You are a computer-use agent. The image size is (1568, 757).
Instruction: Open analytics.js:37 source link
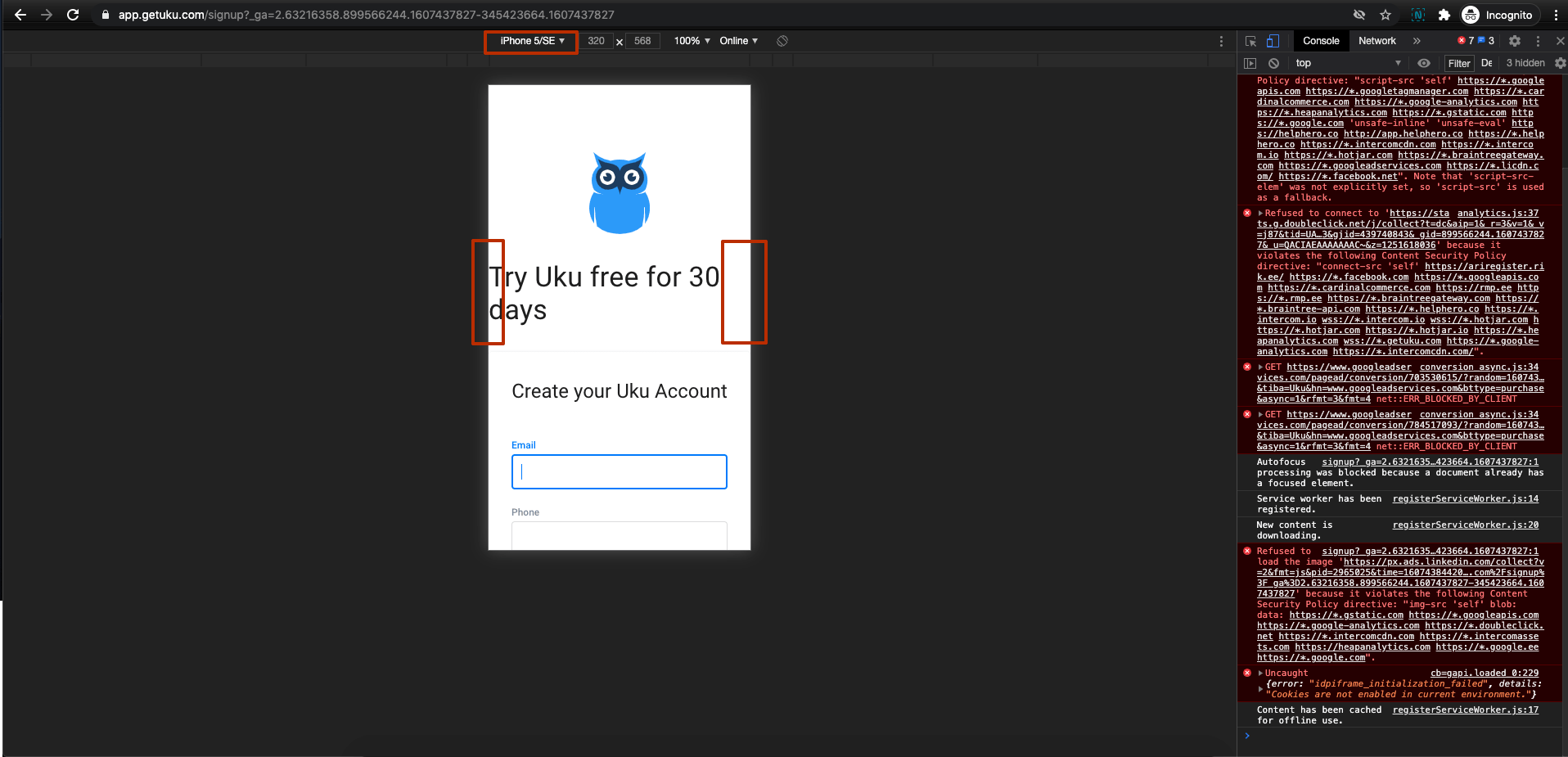click(x=1498, y=213)
